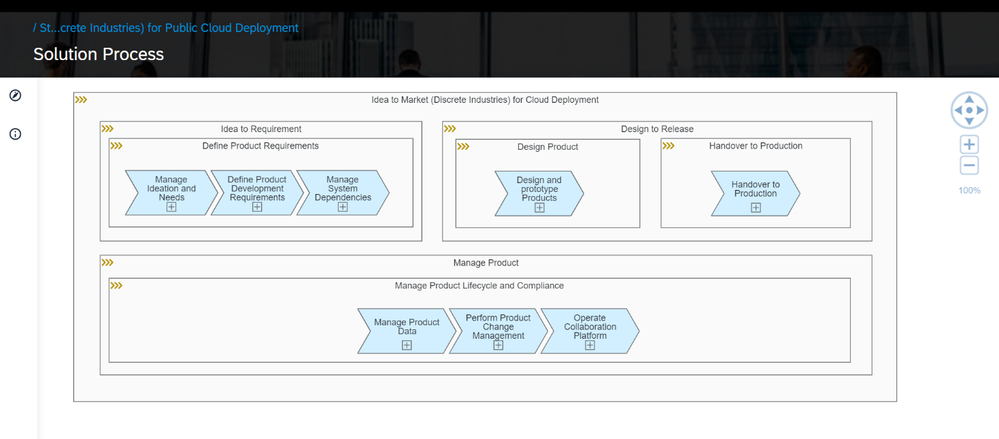
Task: Click the Manage Product group title
Action: click(486, 263)
